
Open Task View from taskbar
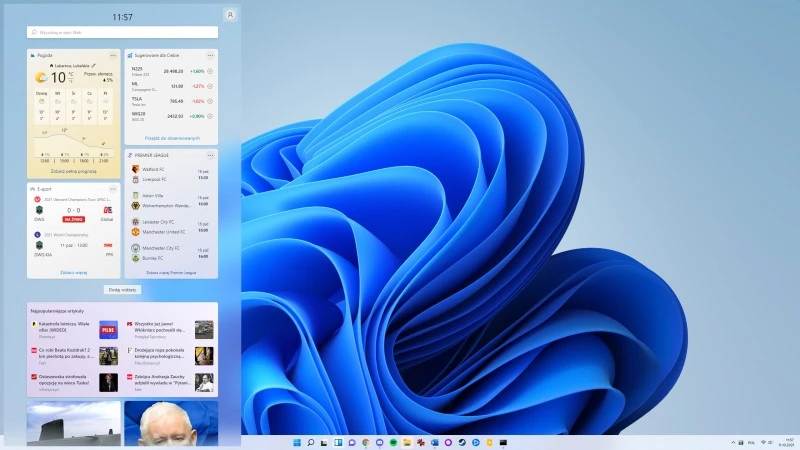(324, 442)
